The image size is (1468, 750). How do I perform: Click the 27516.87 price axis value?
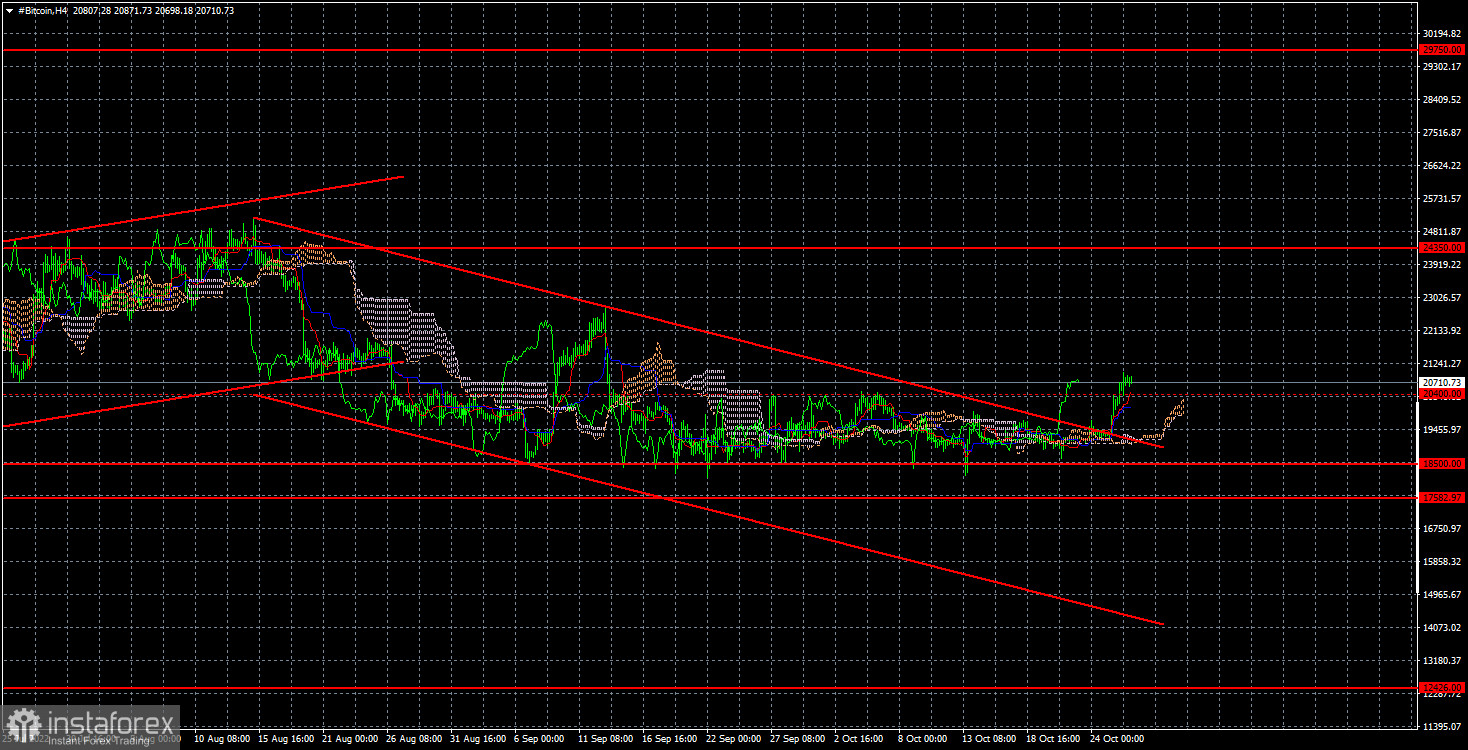[x=1442, y=132]
